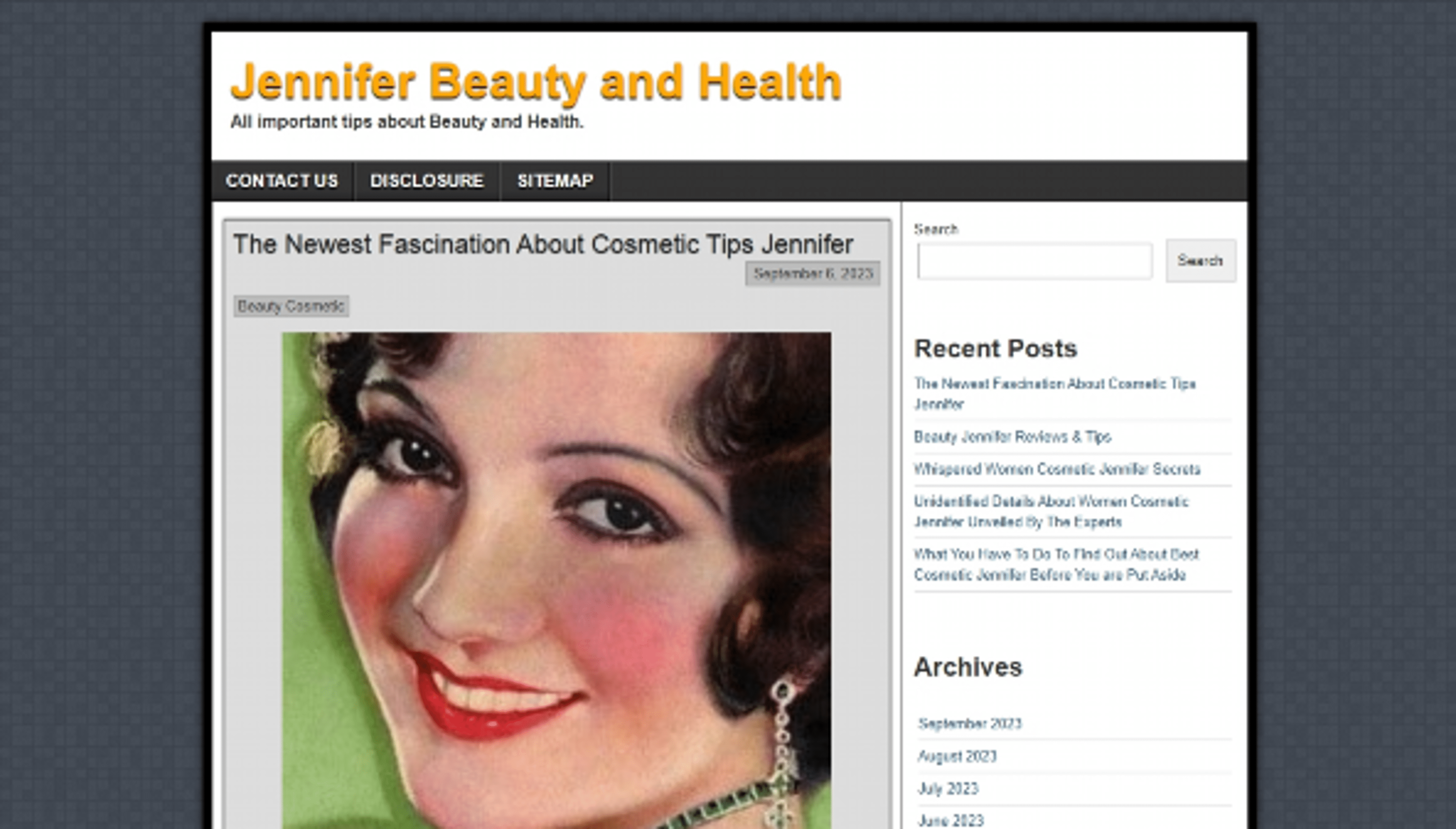Click the September 6, 2023 post date
Screen dimensions: 1456x829
point(812,273)
